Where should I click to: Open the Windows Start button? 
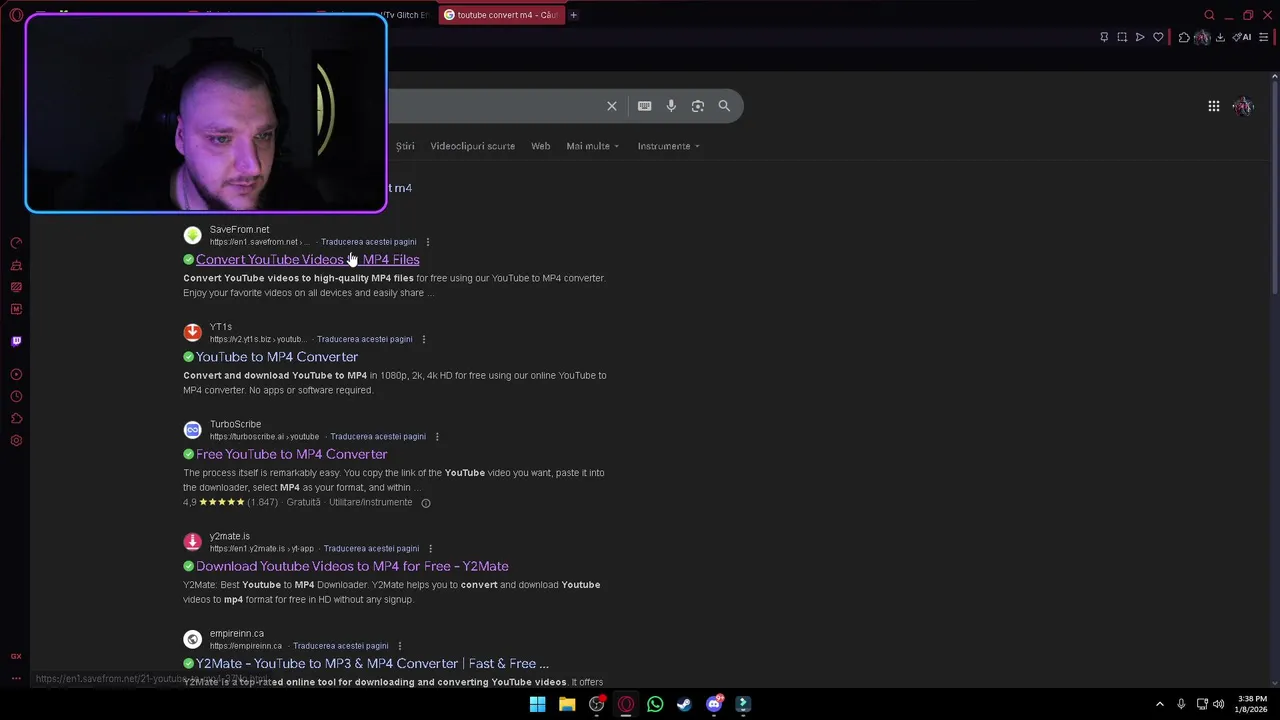click(537, 704)
